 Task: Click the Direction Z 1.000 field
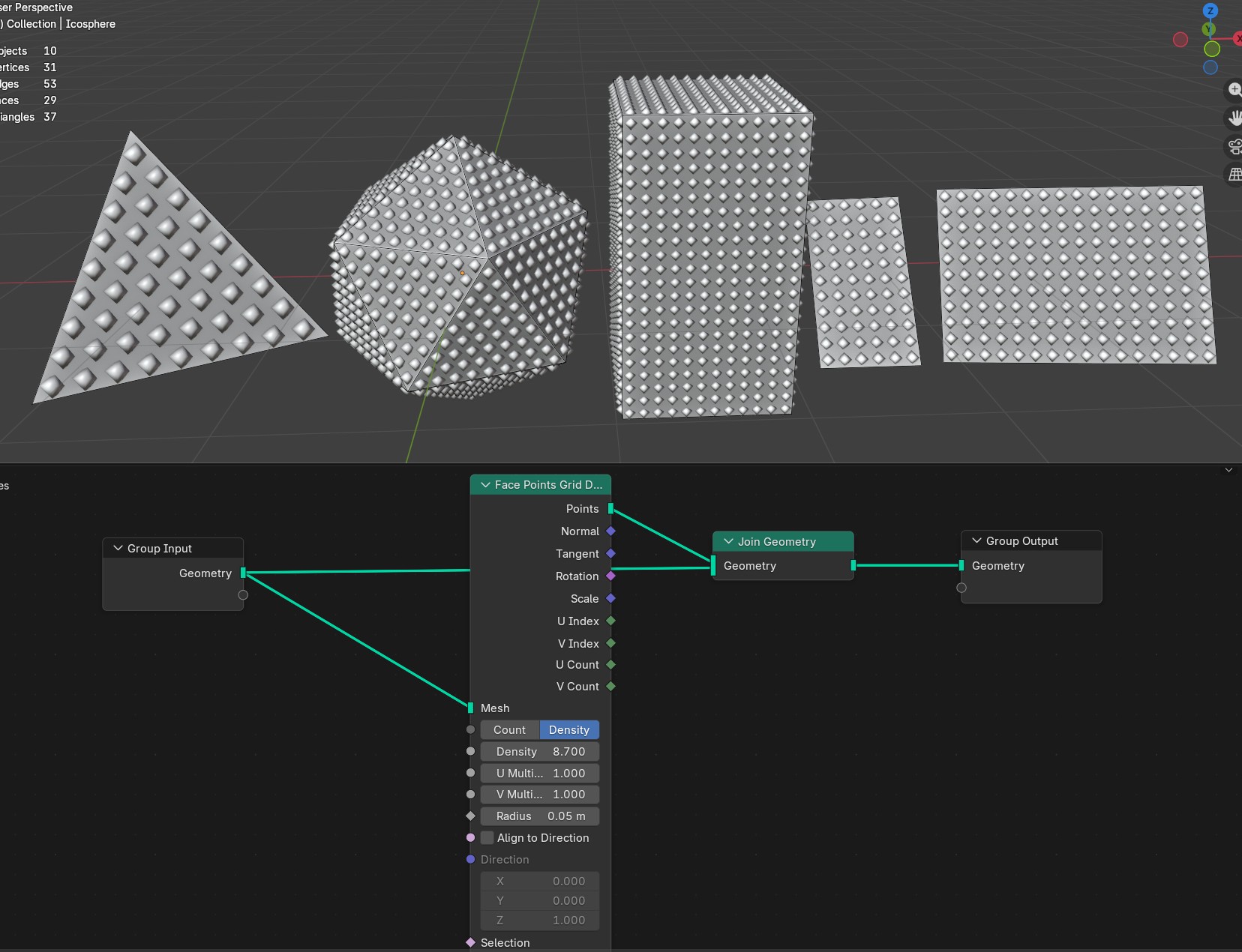click(x=540, y=920)
